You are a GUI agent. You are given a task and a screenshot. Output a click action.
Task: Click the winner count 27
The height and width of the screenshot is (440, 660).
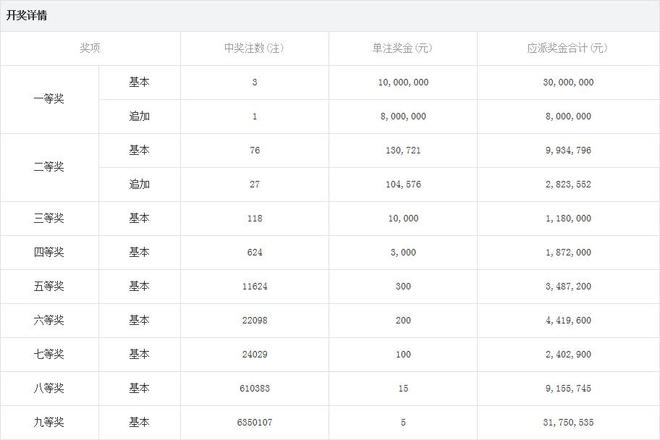click(255, 184)
